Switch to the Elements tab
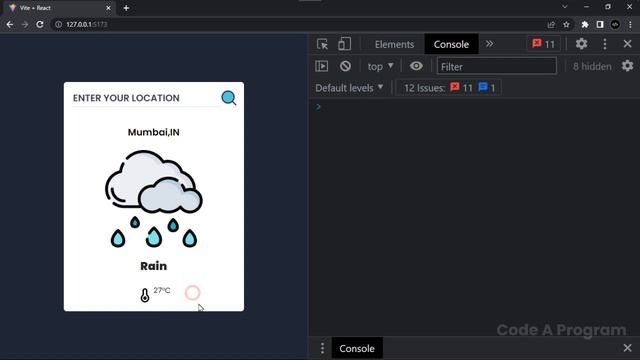 pyautogui.click(x=394, y=44)
